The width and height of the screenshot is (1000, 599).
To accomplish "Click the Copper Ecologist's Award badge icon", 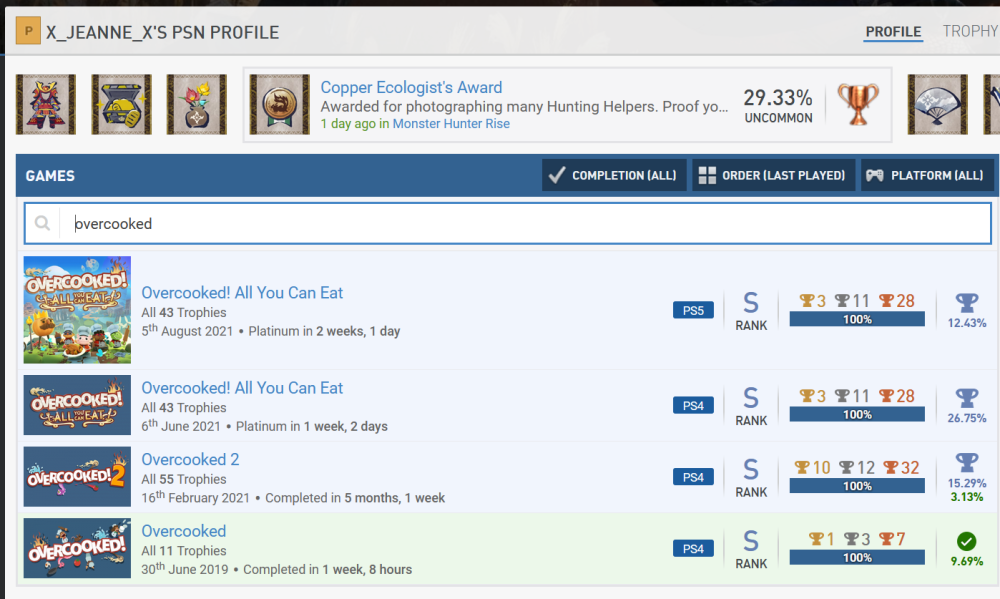I will (279, 104).
